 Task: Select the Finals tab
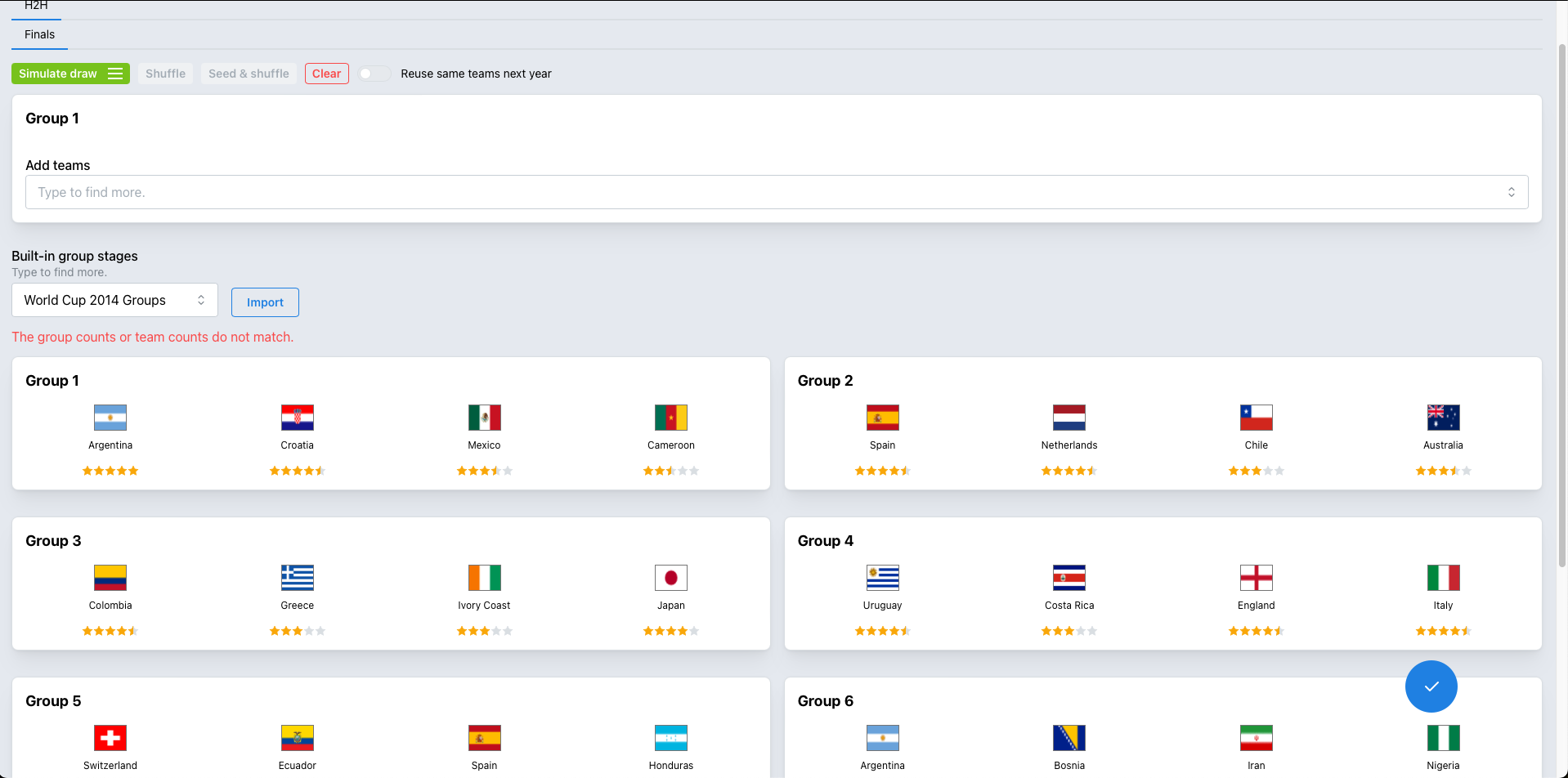click(39, 34)
